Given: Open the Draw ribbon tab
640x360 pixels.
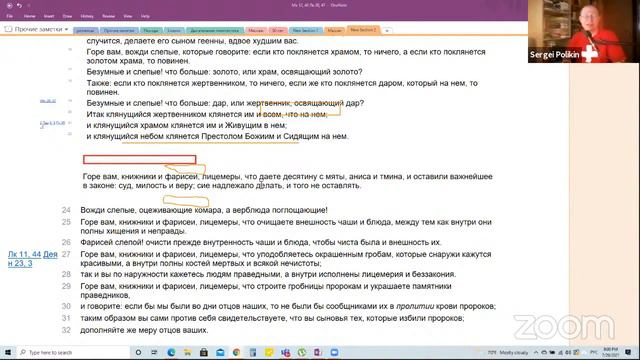Looking at the screenshot, I should [67, 16].
